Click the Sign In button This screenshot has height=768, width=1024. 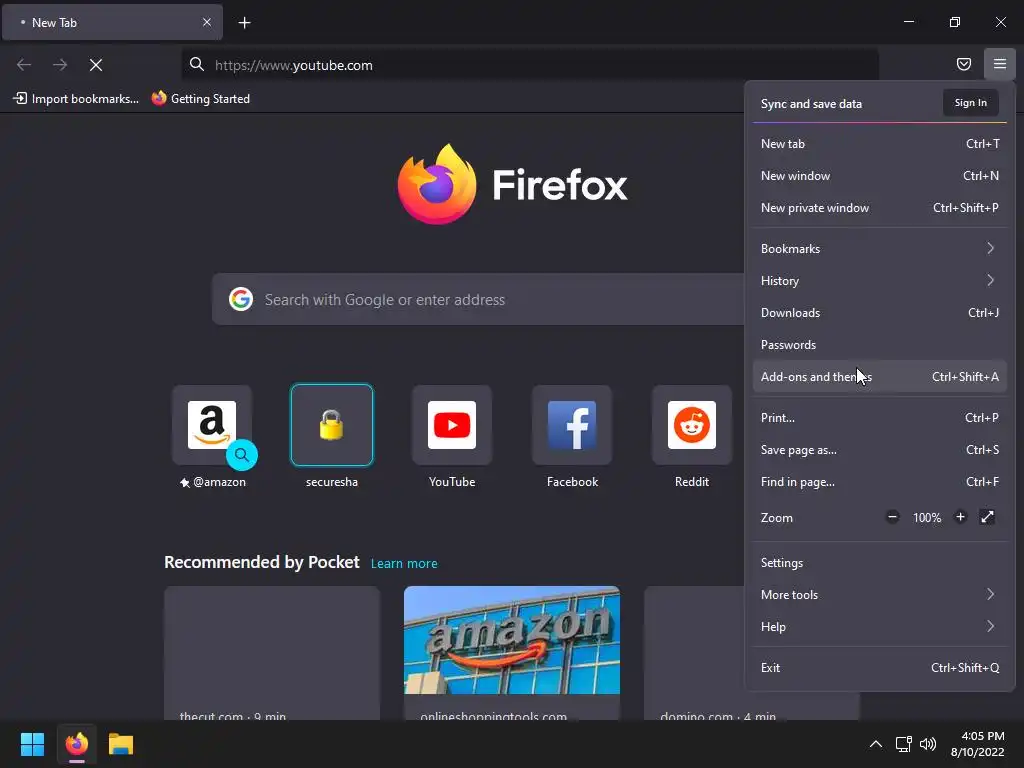[x=970, y=103]
